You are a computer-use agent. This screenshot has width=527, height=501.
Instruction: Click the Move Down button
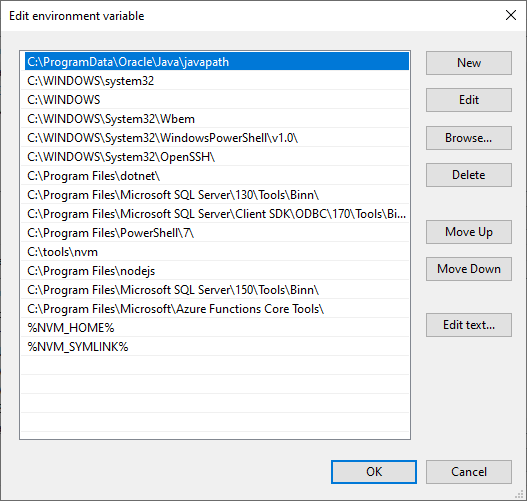tap(469, 269)
